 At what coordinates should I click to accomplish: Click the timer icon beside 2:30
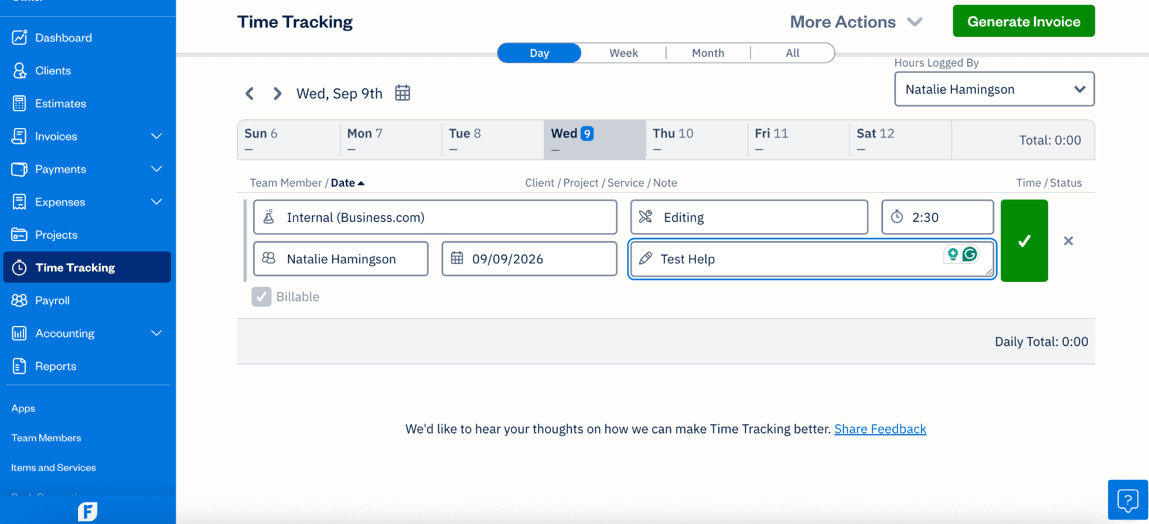(x=897, y=217)
